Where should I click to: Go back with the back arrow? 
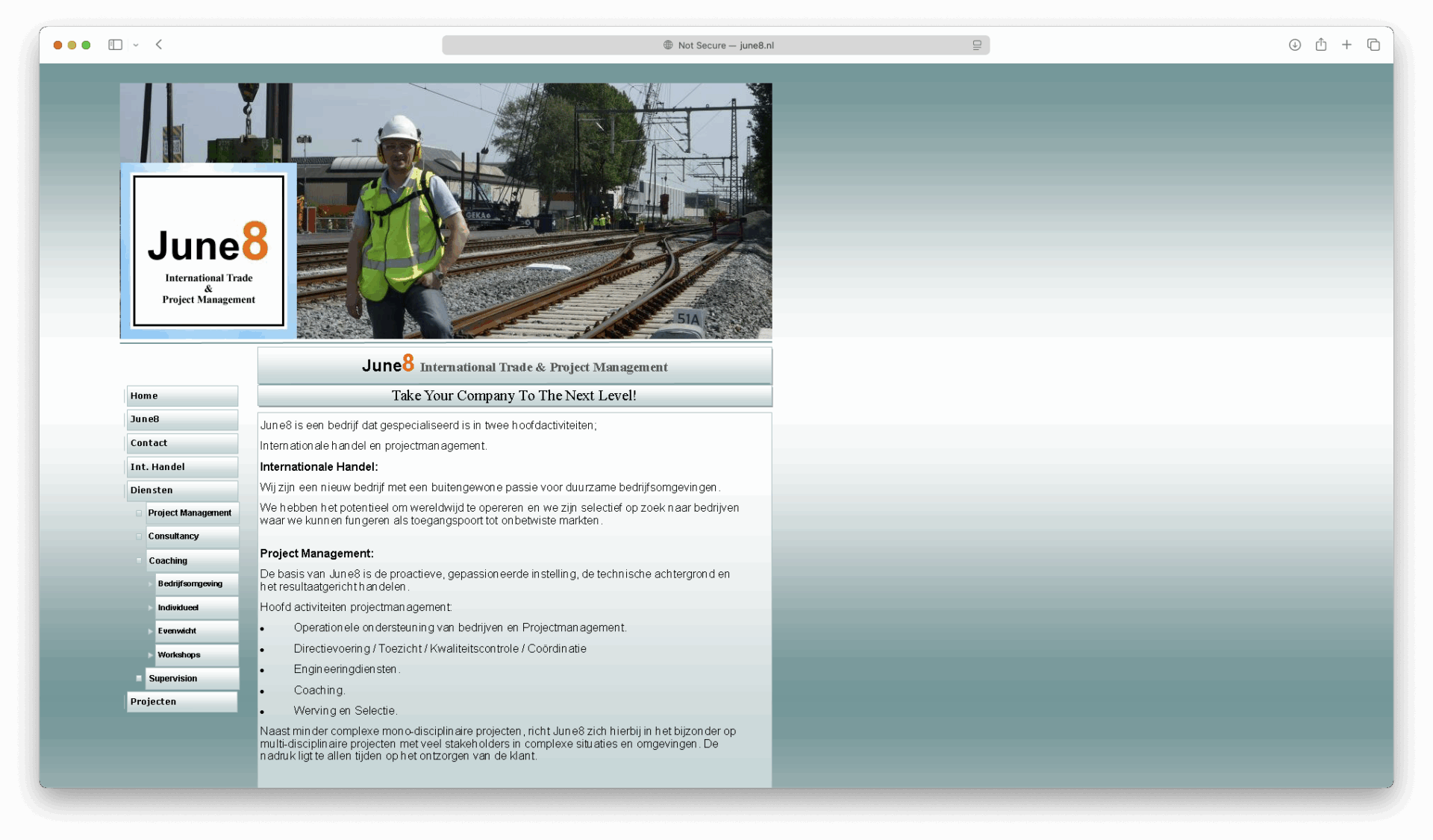(x=159, y=45)
